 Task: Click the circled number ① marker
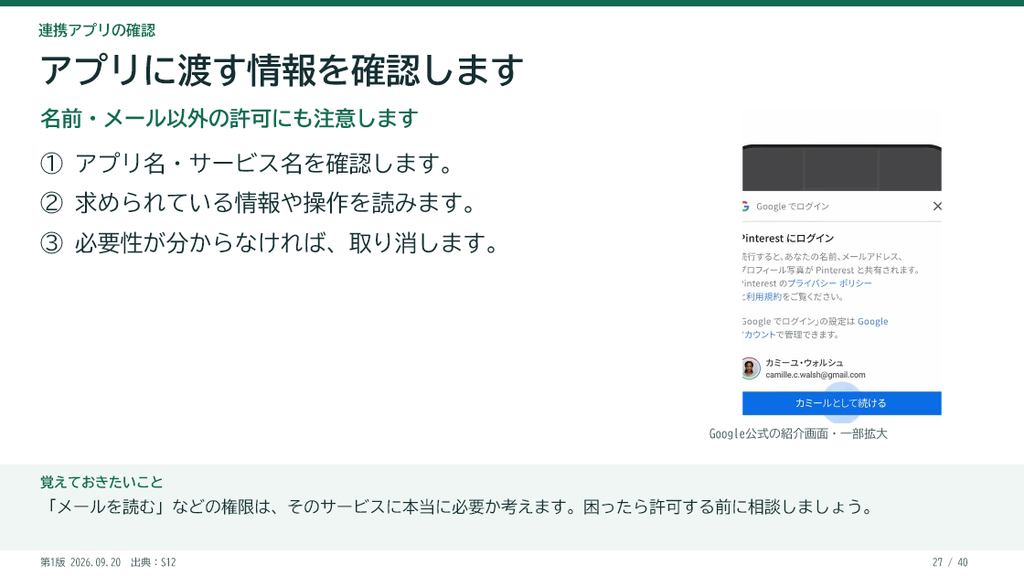(x=52, y=163)
